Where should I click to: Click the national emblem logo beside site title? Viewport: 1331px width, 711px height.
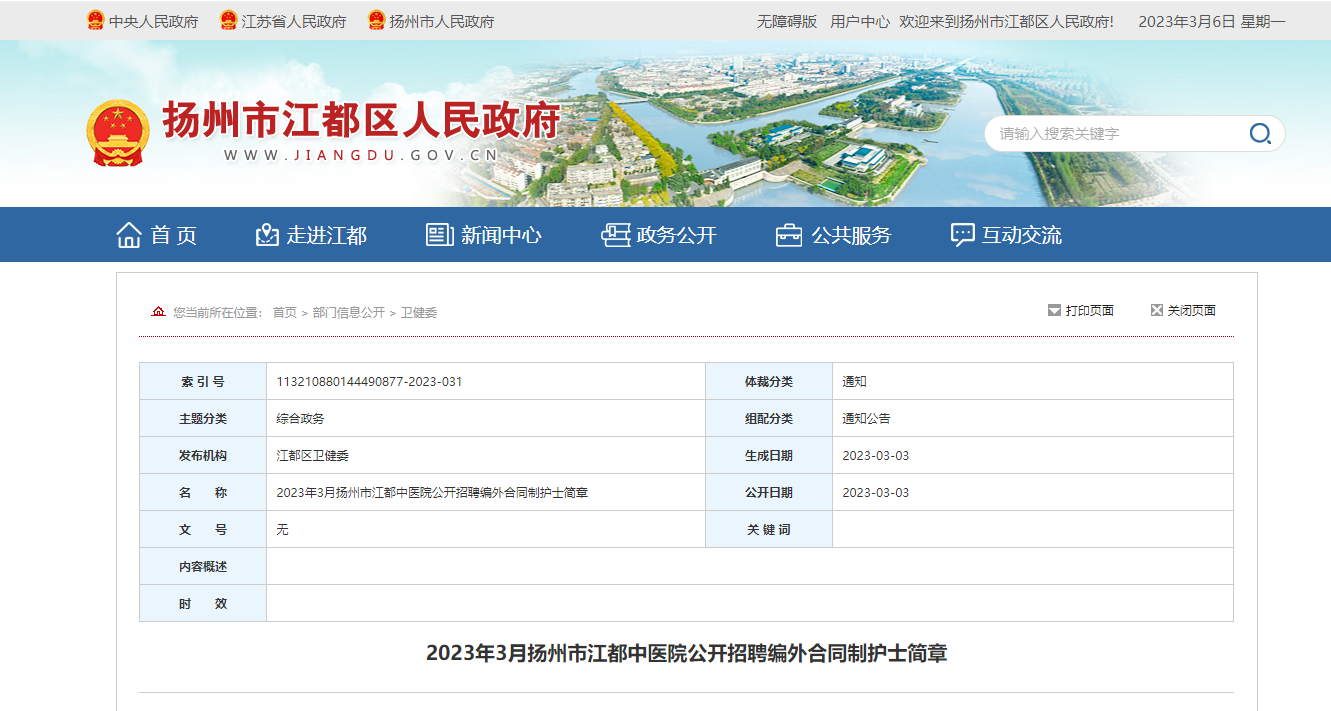118,133
